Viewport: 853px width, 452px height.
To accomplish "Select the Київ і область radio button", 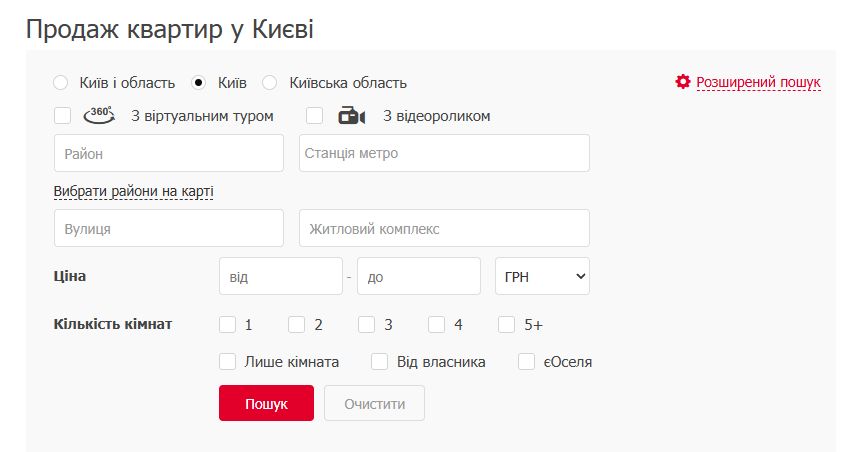I will pos(61,83).
